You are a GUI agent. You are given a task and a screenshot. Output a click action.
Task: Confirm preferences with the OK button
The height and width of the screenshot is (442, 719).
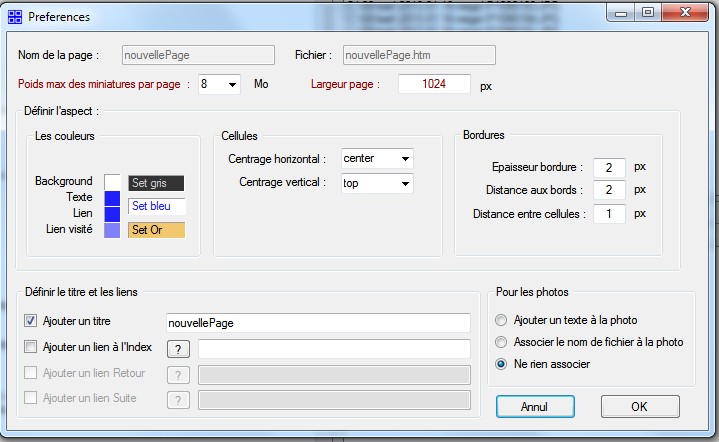pos(640,406)
